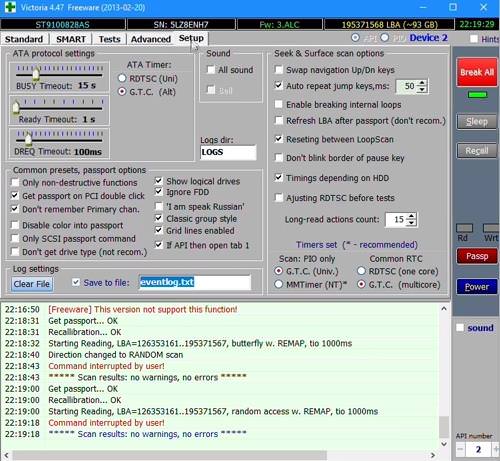Toggle Get passport on PCI double click
500x461 pixels.
tap(15, 195)
